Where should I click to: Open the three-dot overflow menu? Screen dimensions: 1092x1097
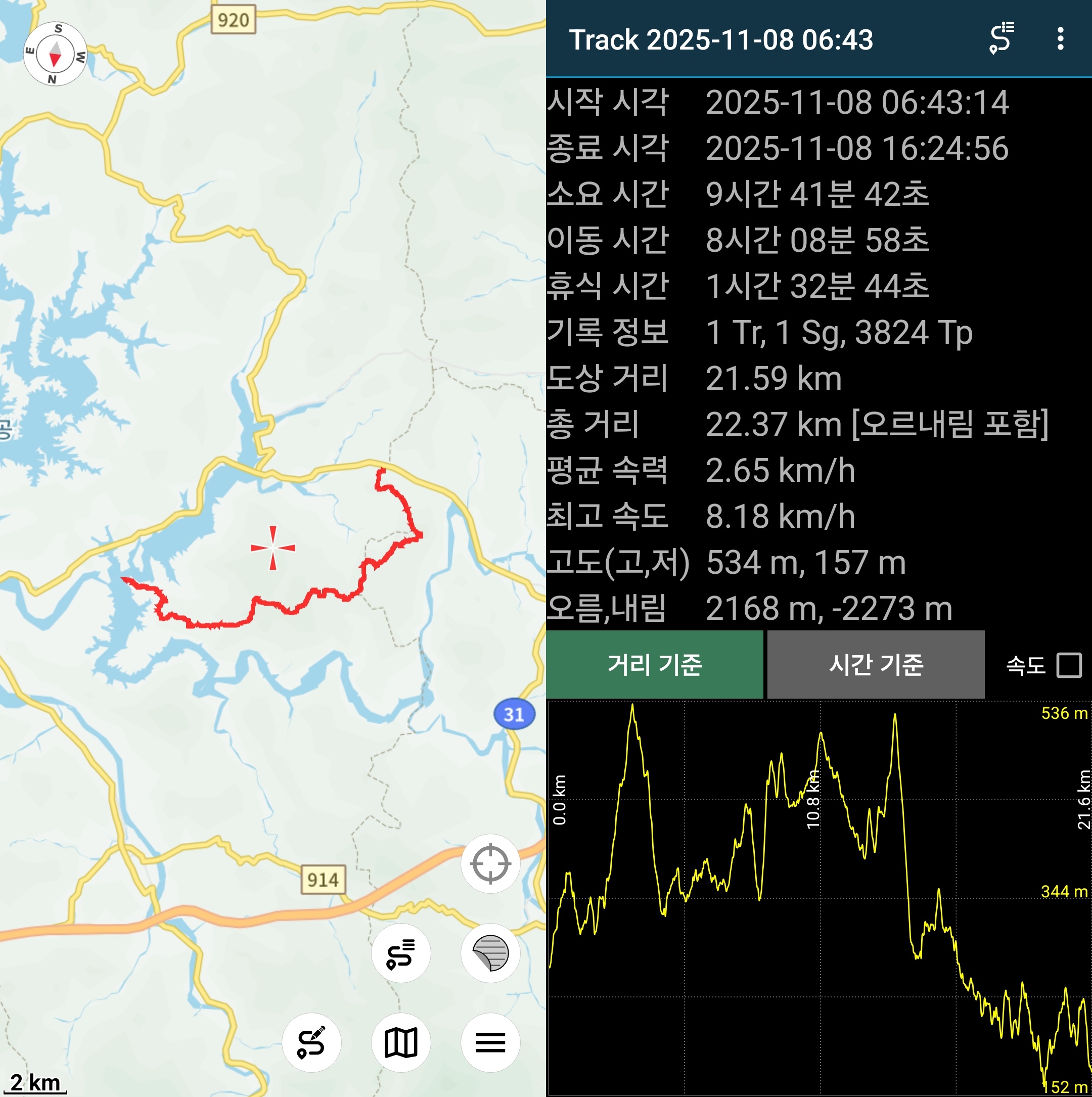1060,38
